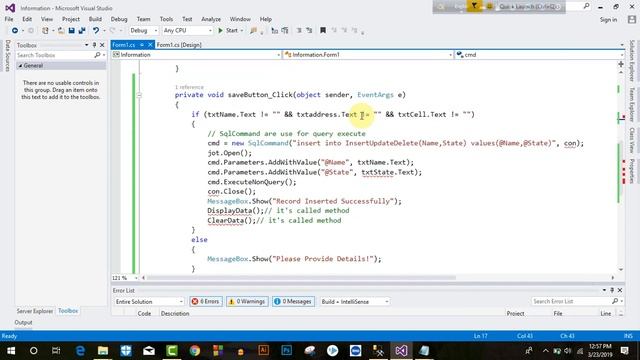This screenshot has width=640, height=360.
Task: Toggle a bookmark with the bookmark icon
Action: (x=323, y=31)
